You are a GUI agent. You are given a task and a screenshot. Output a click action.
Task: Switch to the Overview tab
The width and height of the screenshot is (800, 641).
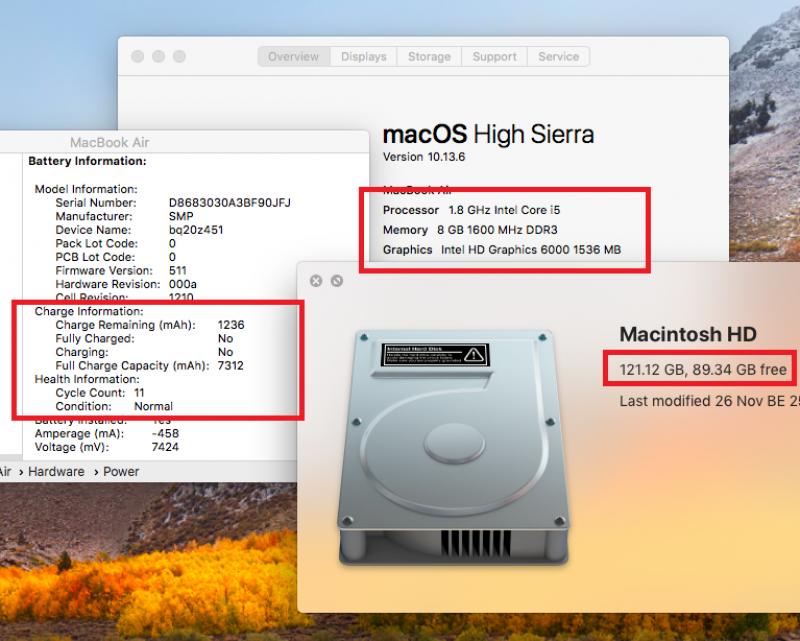point(294,57)
